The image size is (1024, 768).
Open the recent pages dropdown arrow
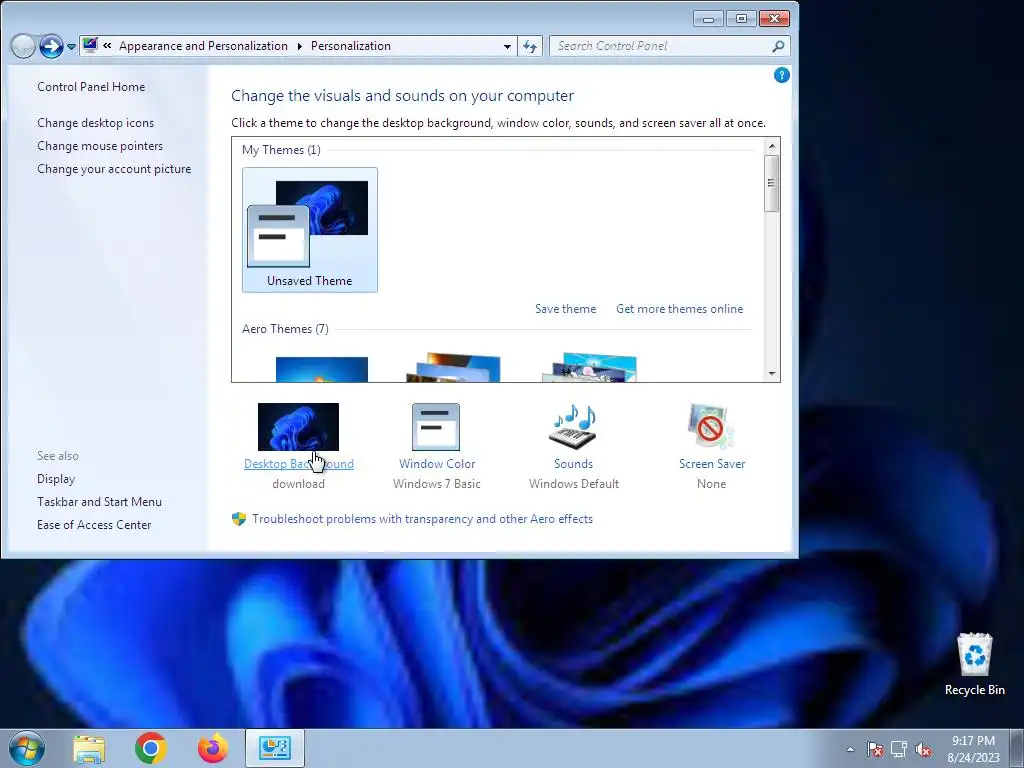coord(71,47)
